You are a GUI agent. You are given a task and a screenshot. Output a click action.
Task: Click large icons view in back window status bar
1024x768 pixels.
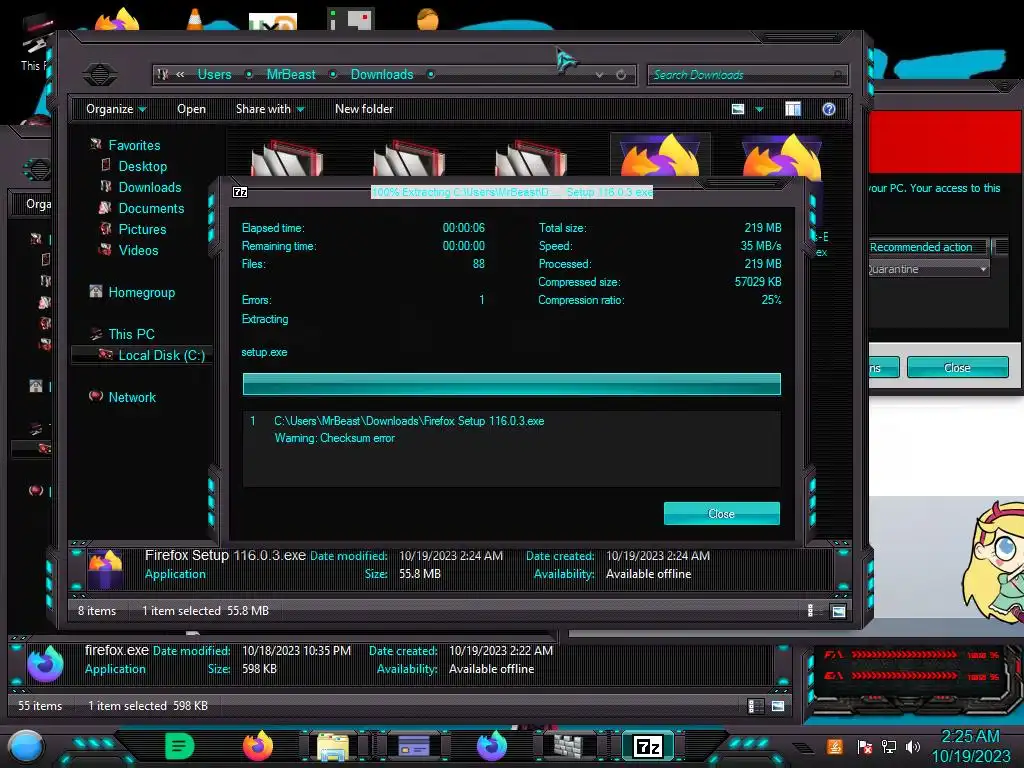point(778,705)
